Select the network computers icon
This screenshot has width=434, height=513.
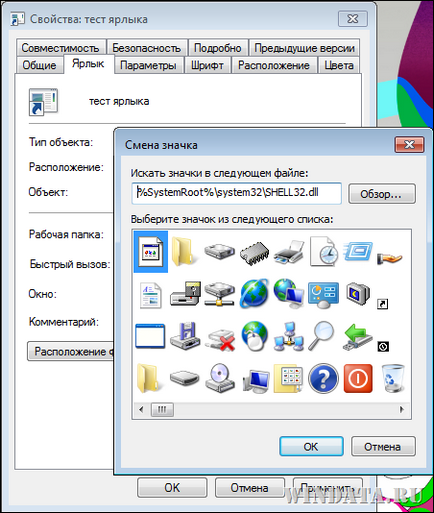(x=289, y=337)
